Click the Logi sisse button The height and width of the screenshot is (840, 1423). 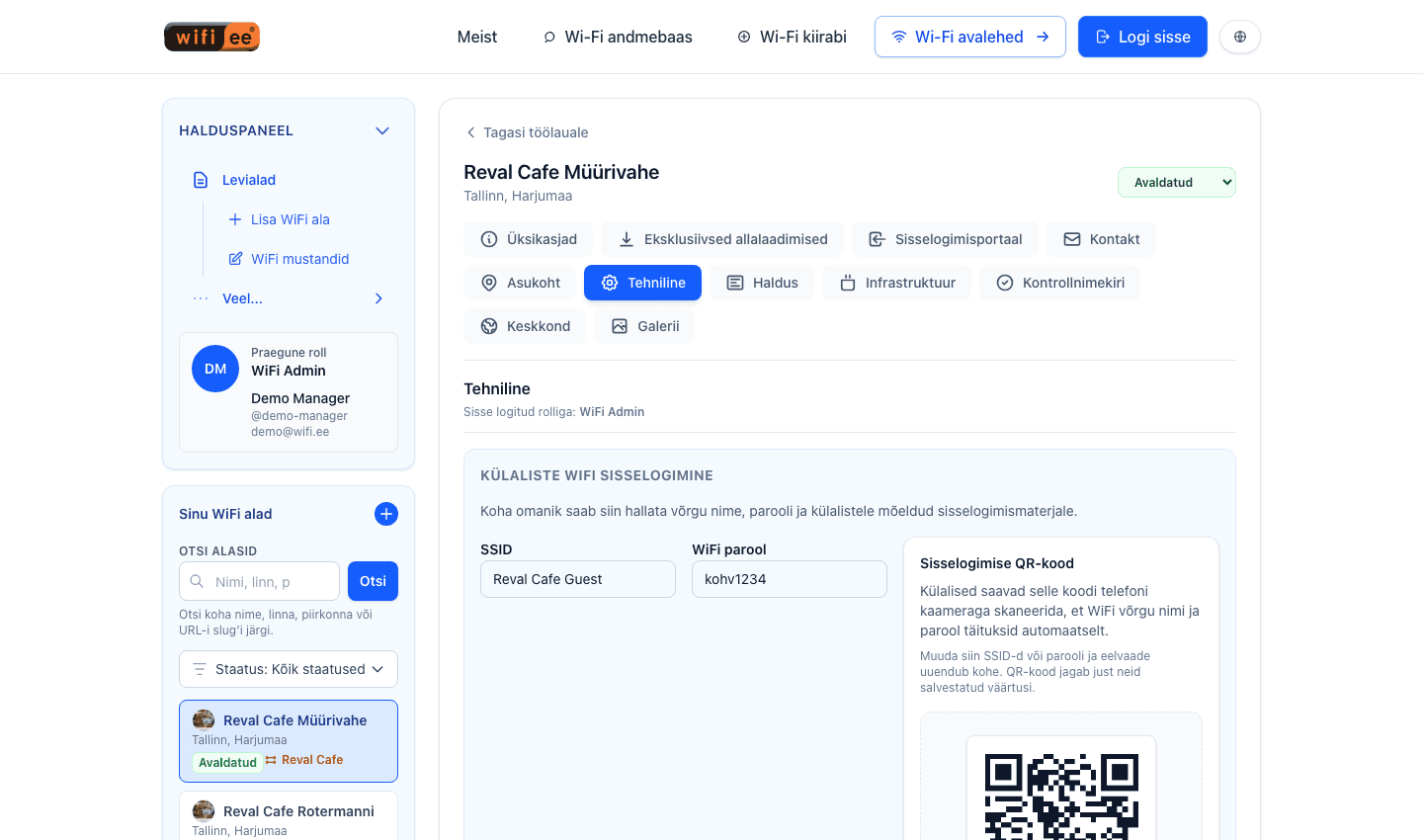tap(1142, 37)
